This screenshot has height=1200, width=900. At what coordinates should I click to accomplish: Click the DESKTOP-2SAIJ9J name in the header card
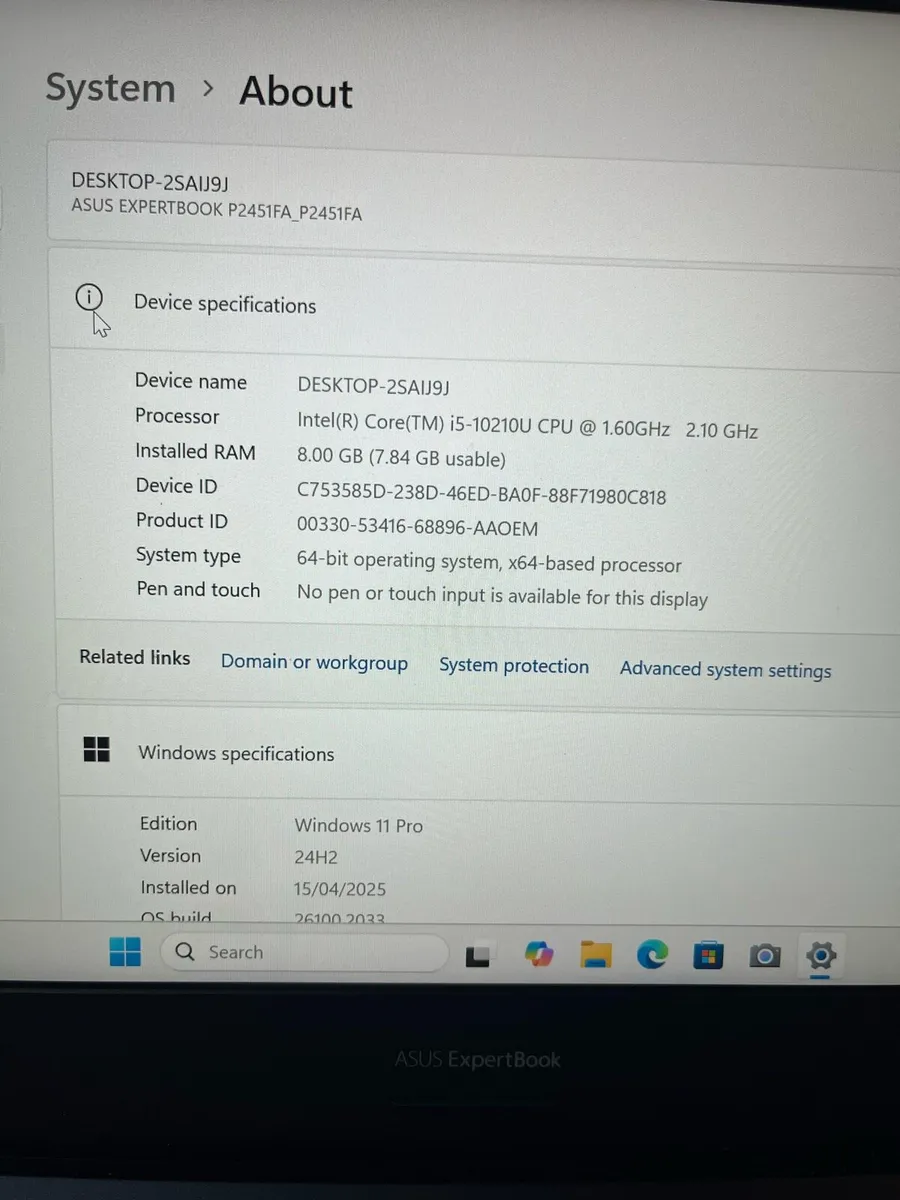click(x=150, y=181)
